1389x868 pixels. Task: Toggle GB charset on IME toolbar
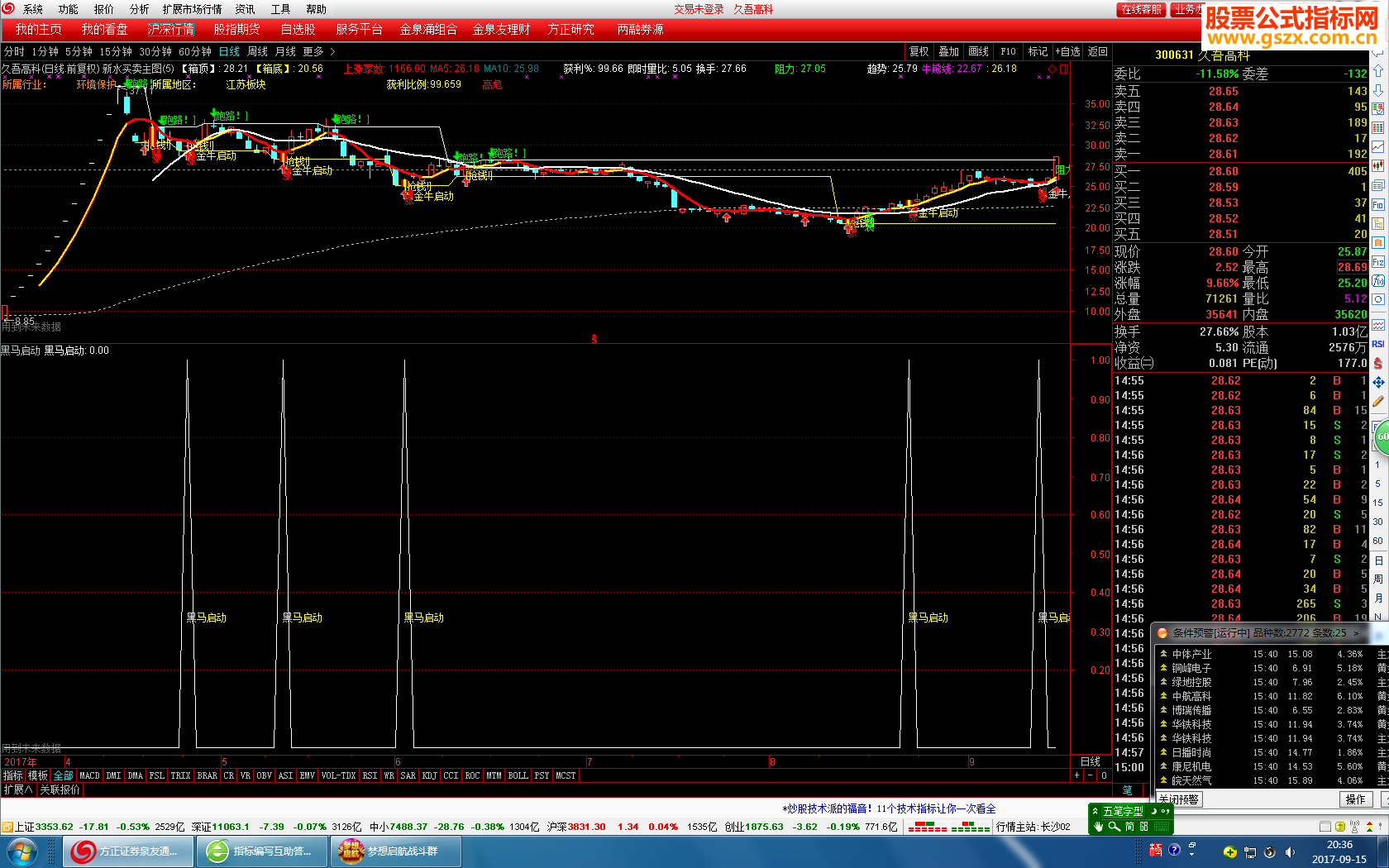pyautogui.click(x=1144, y=827)
